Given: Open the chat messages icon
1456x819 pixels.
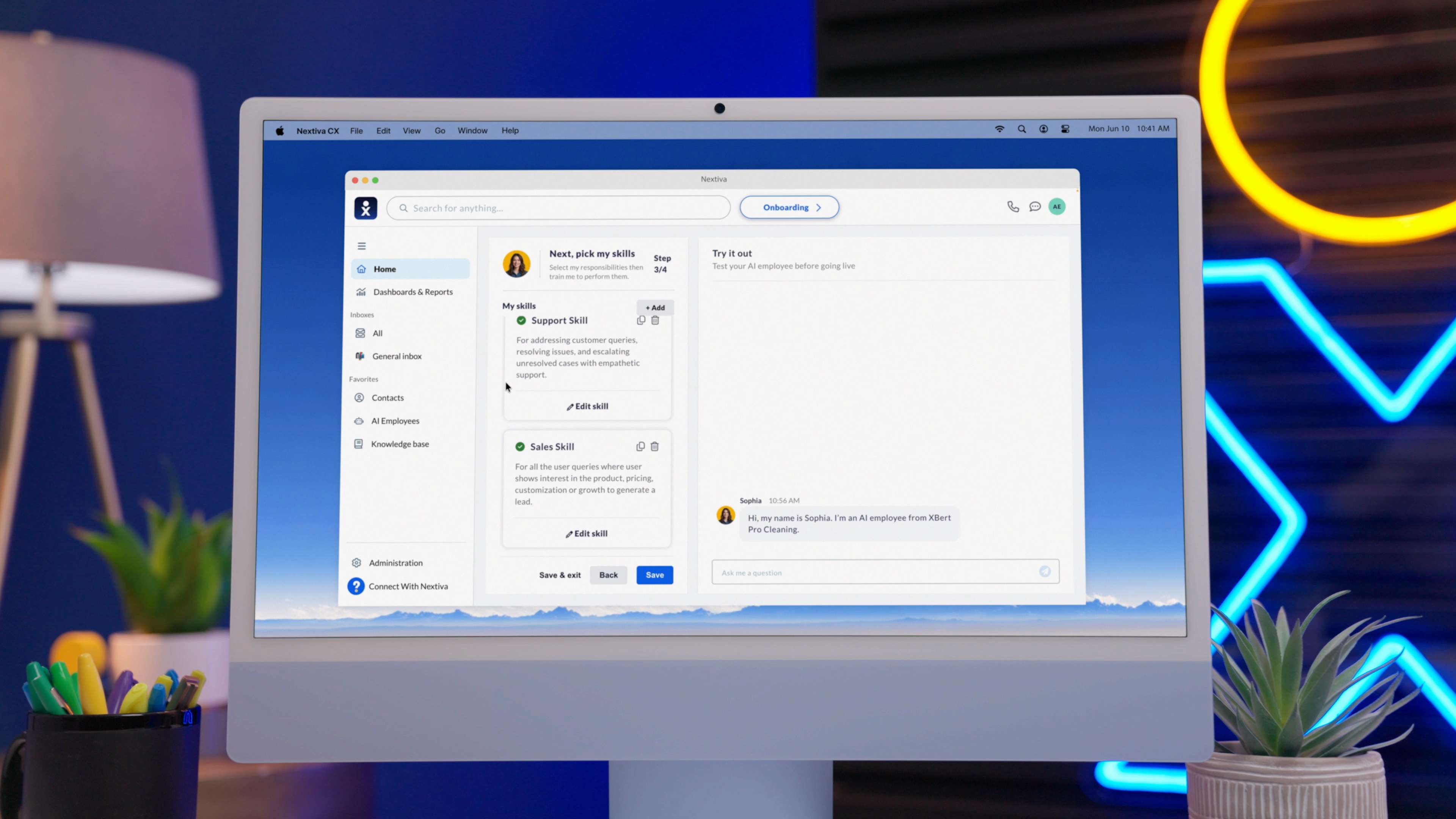Looking at the screenshot, I should (1035, 207).
